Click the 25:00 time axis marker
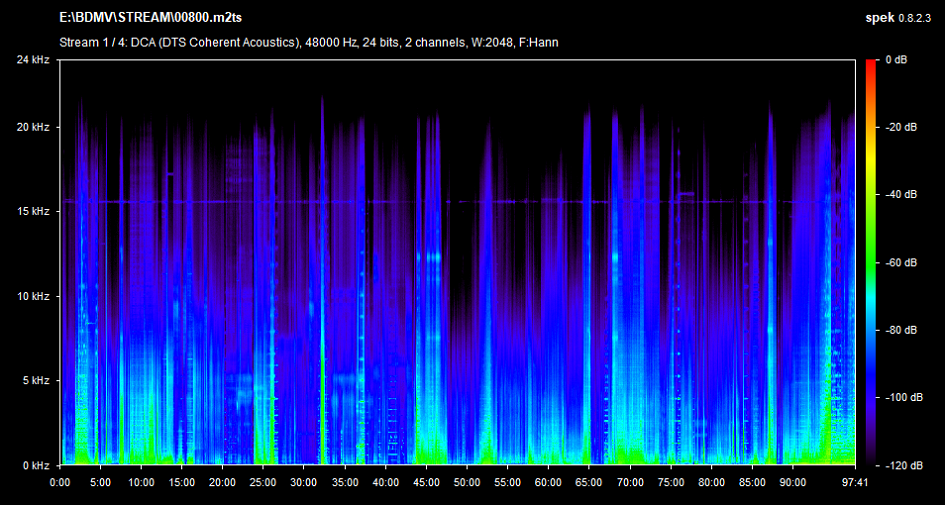The width and height of the screenshot is (945, 505). click(x=263, y=482)
